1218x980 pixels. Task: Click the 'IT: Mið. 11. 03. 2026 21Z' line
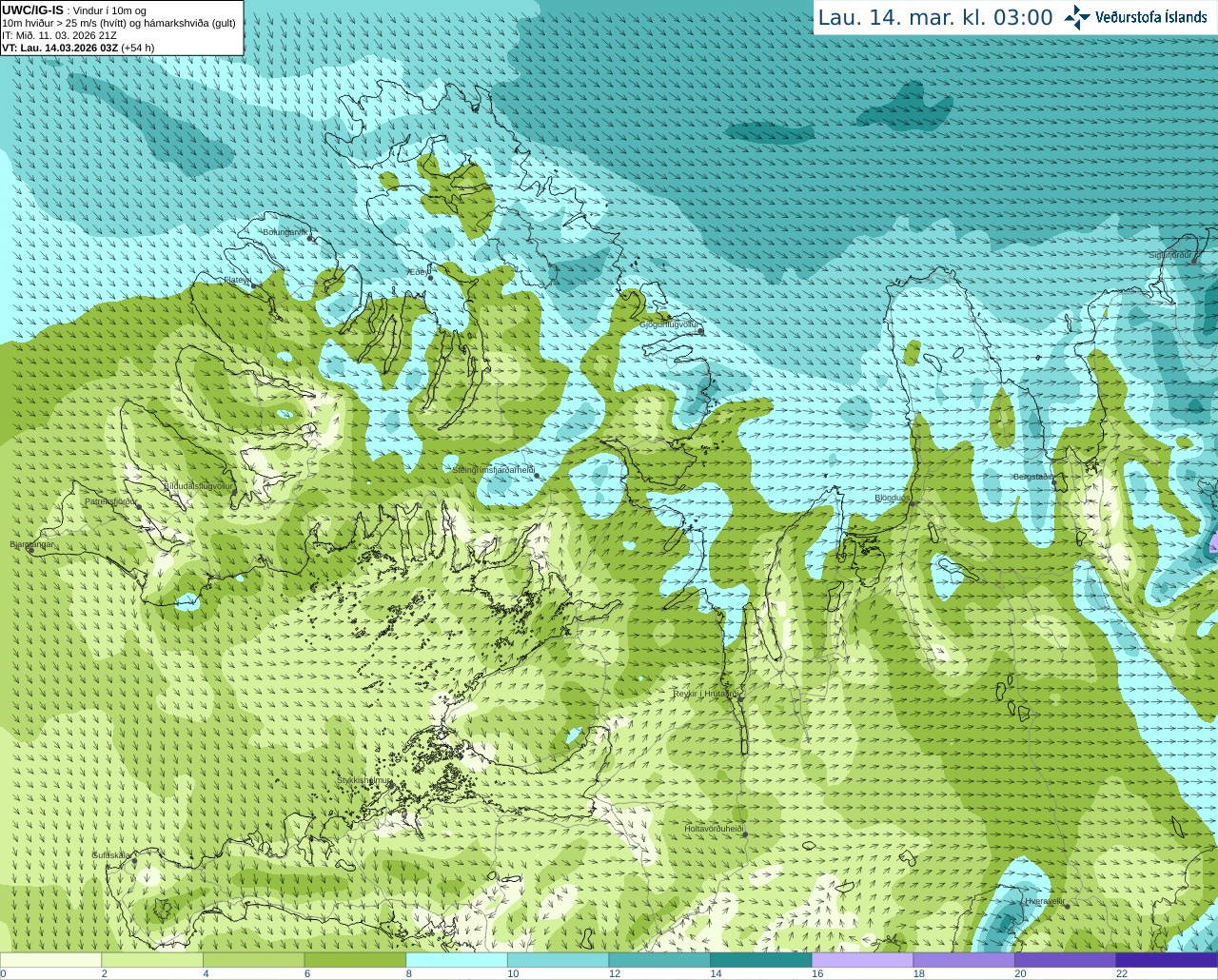(x=59, y=35)
